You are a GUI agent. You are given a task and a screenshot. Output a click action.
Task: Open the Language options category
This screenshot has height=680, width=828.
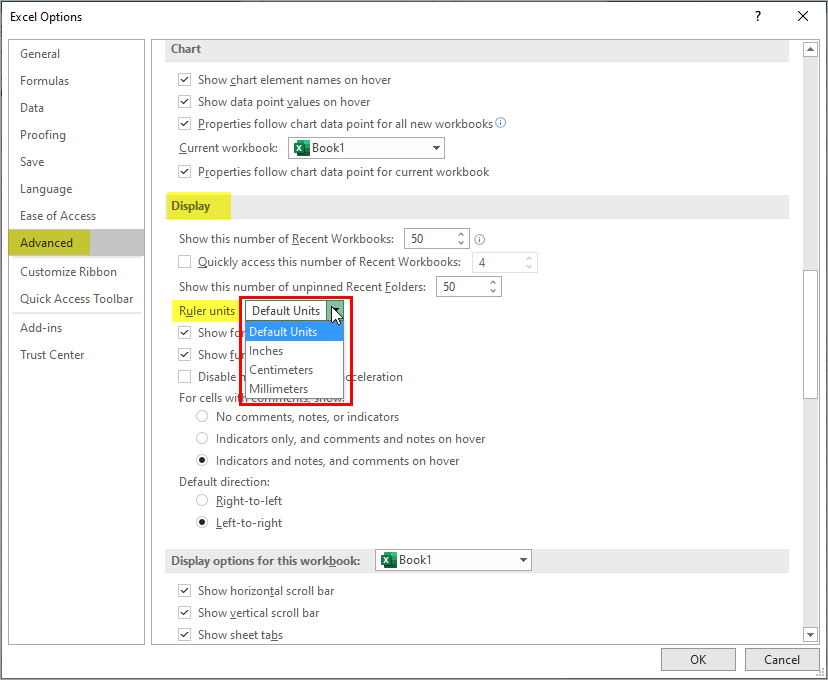click(x=77, y=189)
